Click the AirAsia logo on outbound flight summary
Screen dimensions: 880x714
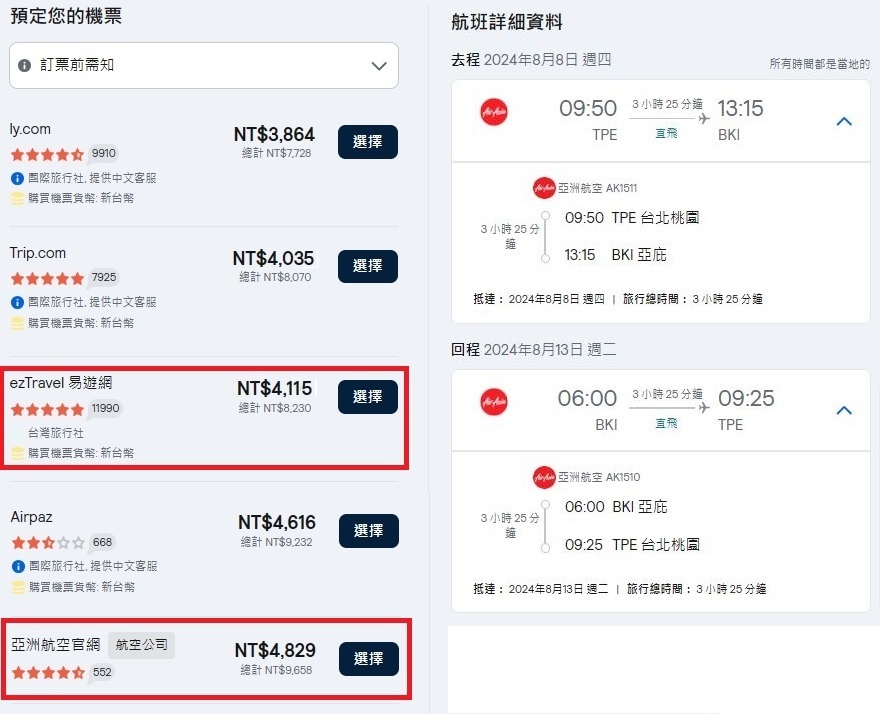point(494,112)
